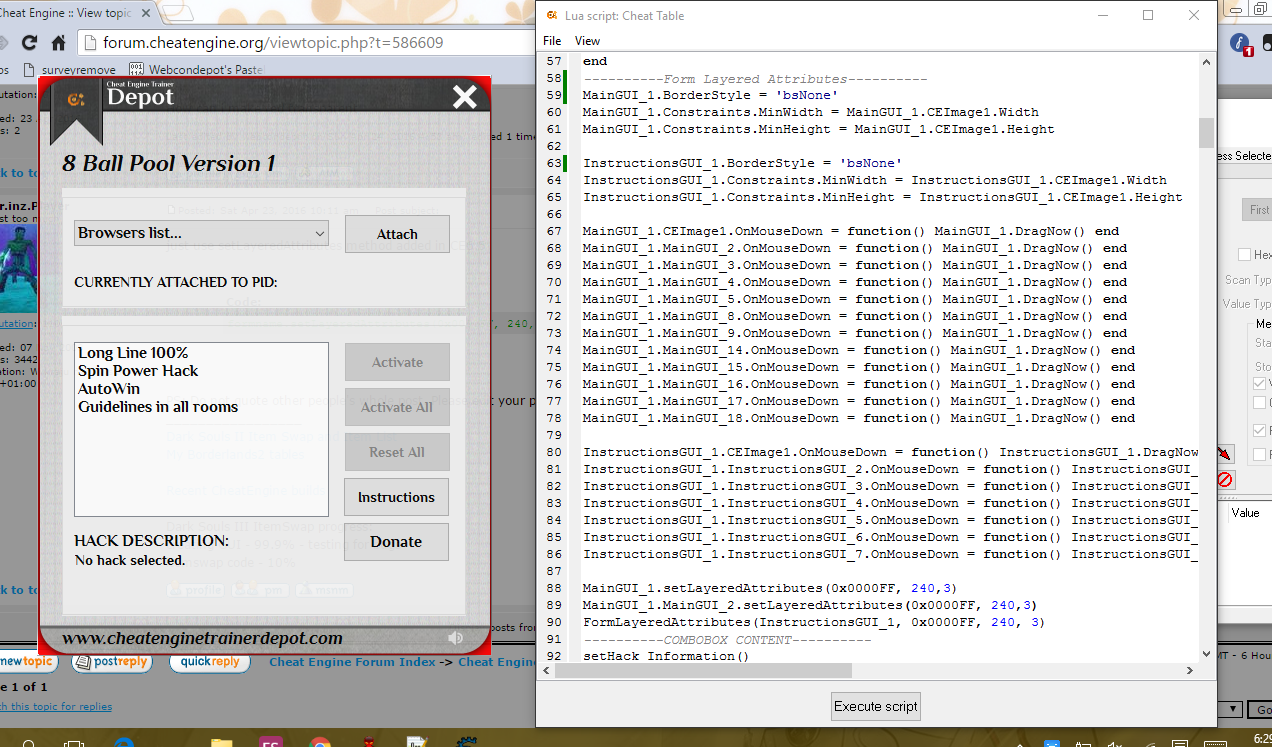This screenshot has height=747, width=1272.
Task: Click the blue extension icon with red badge
Action: 1241,44
